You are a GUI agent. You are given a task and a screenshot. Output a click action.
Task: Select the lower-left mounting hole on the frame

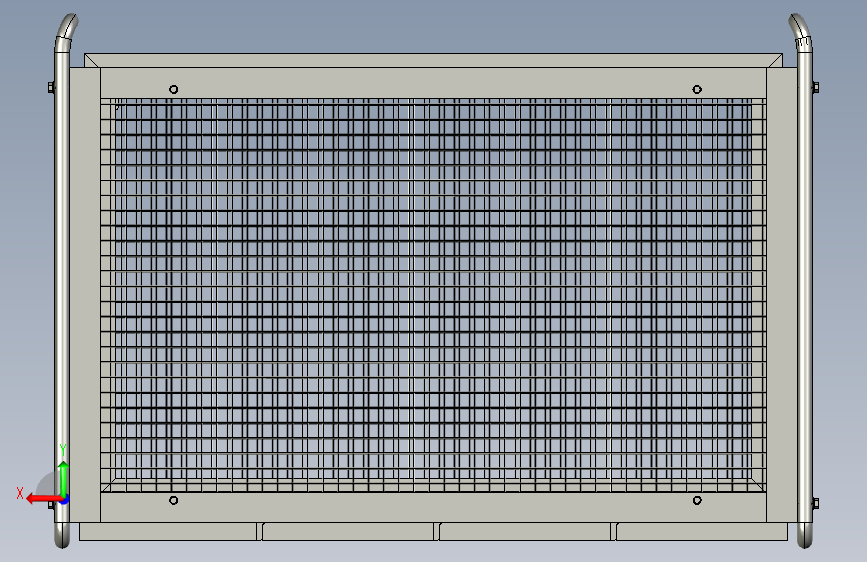pyautogui.click(x=174, y=500)
